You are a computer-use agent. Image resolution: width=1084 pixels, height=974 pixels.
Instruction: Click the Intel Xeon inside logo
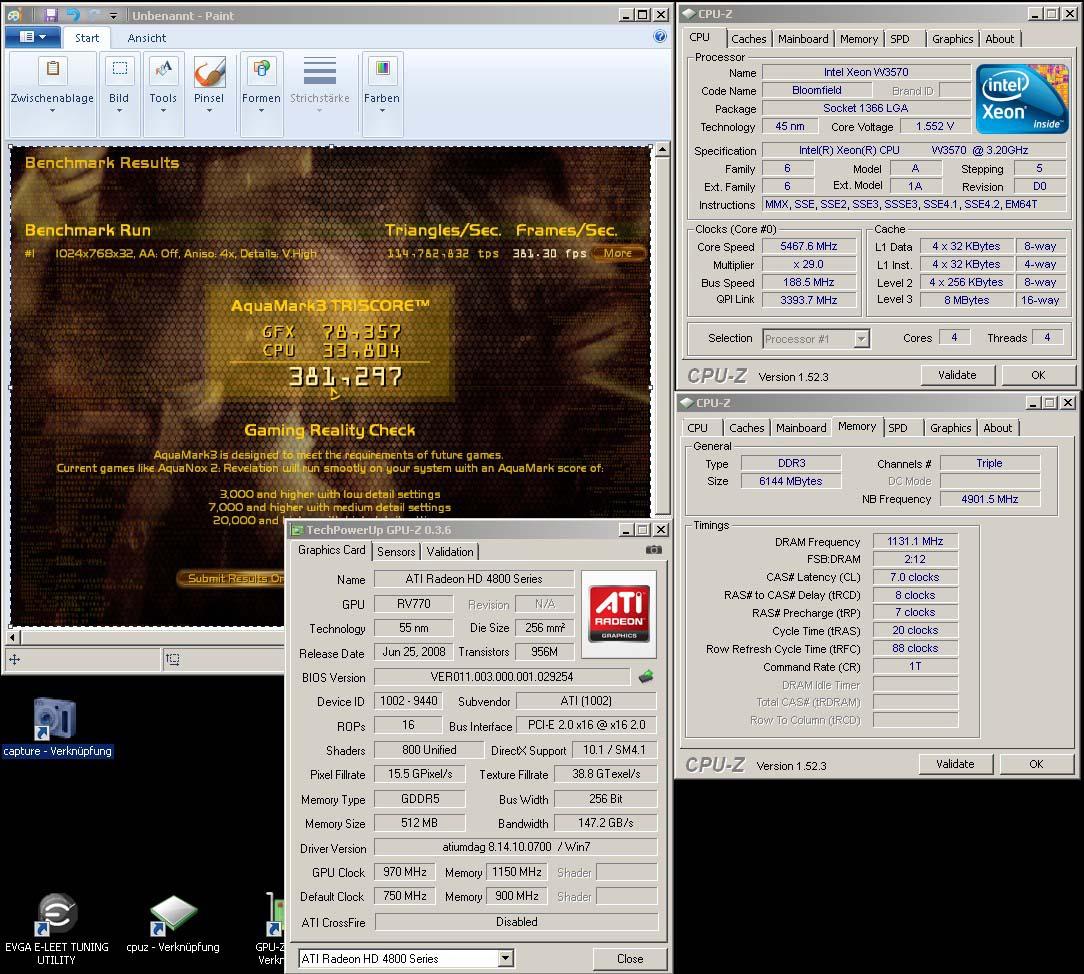coord(1022,99)
